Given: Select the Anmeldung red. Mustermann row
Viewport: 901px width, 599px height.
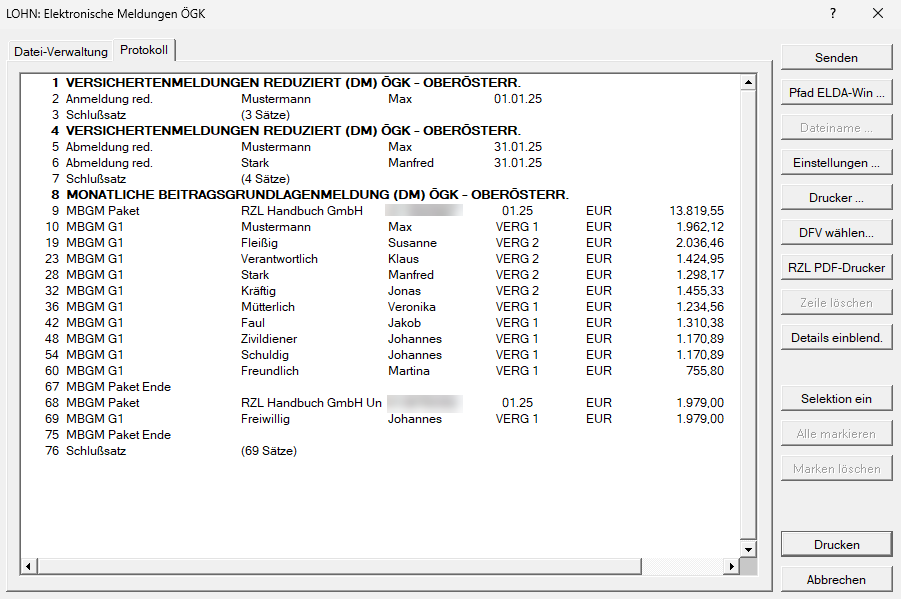Looking at the screenshot, I should point(300,99).
